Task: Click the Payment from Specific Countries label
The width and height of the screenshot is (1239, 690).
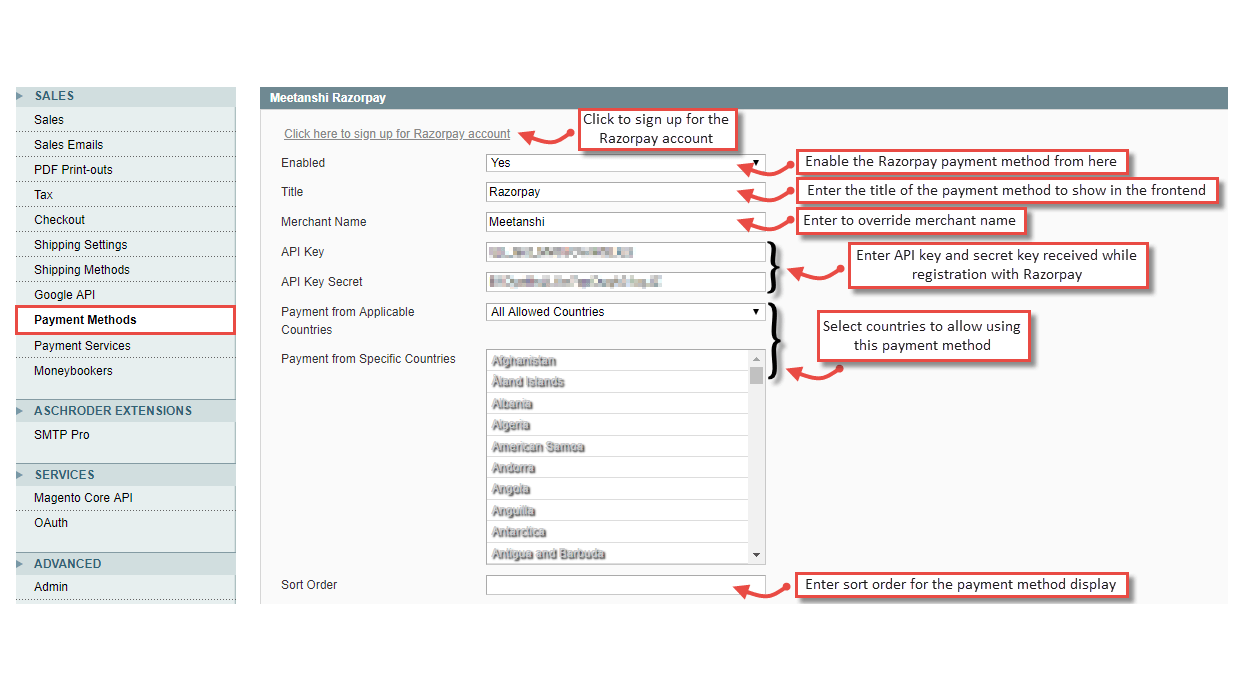Action: tap(368, 359)
